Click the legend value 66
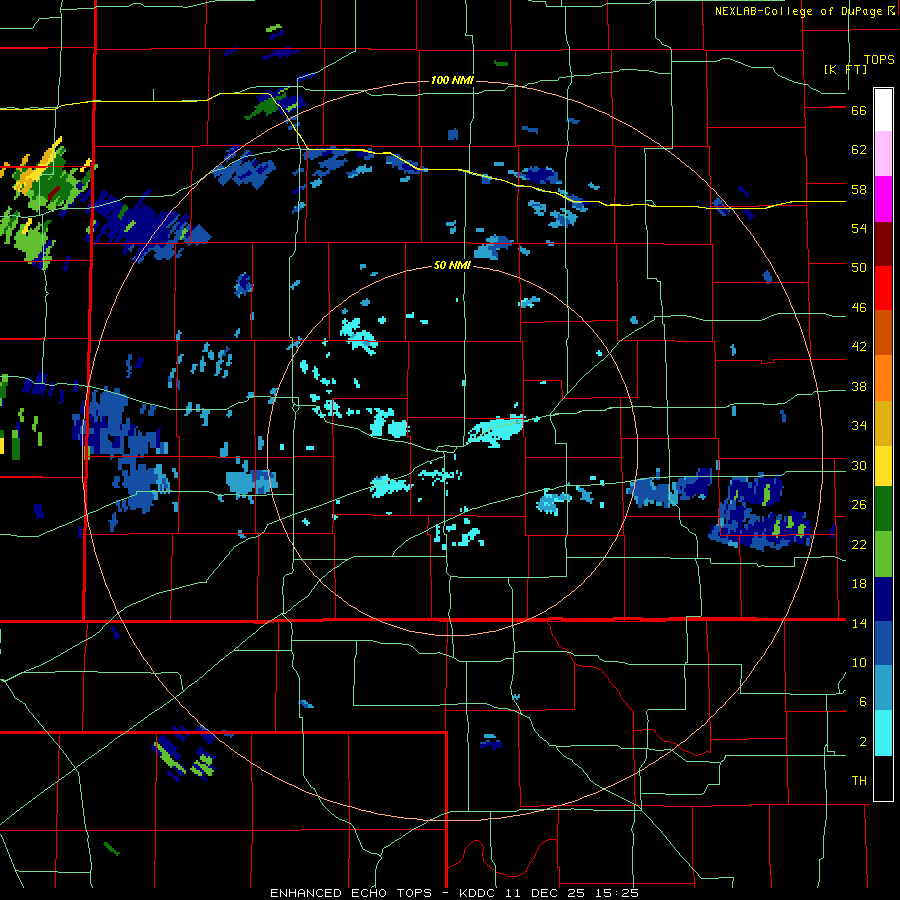The width and height of the screenshot is (900, 900). (x=859, y=110)
